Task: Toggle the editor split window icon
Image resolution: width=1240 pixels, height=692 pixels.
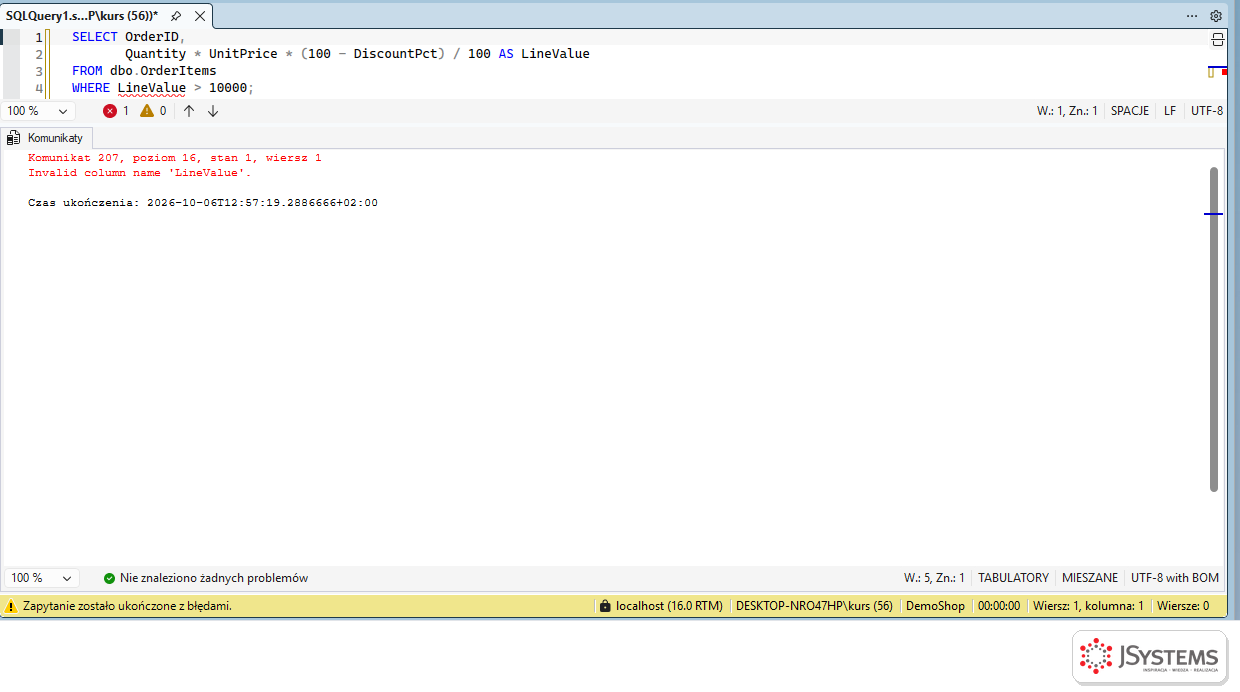Action: (x=1217, y=39)
